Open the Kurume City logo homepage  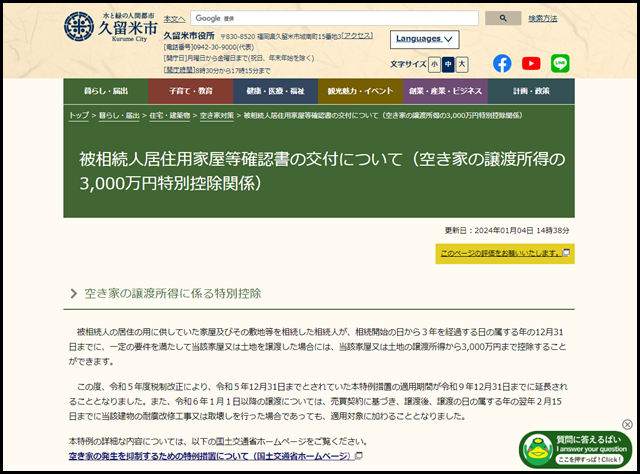coord(111,27)
